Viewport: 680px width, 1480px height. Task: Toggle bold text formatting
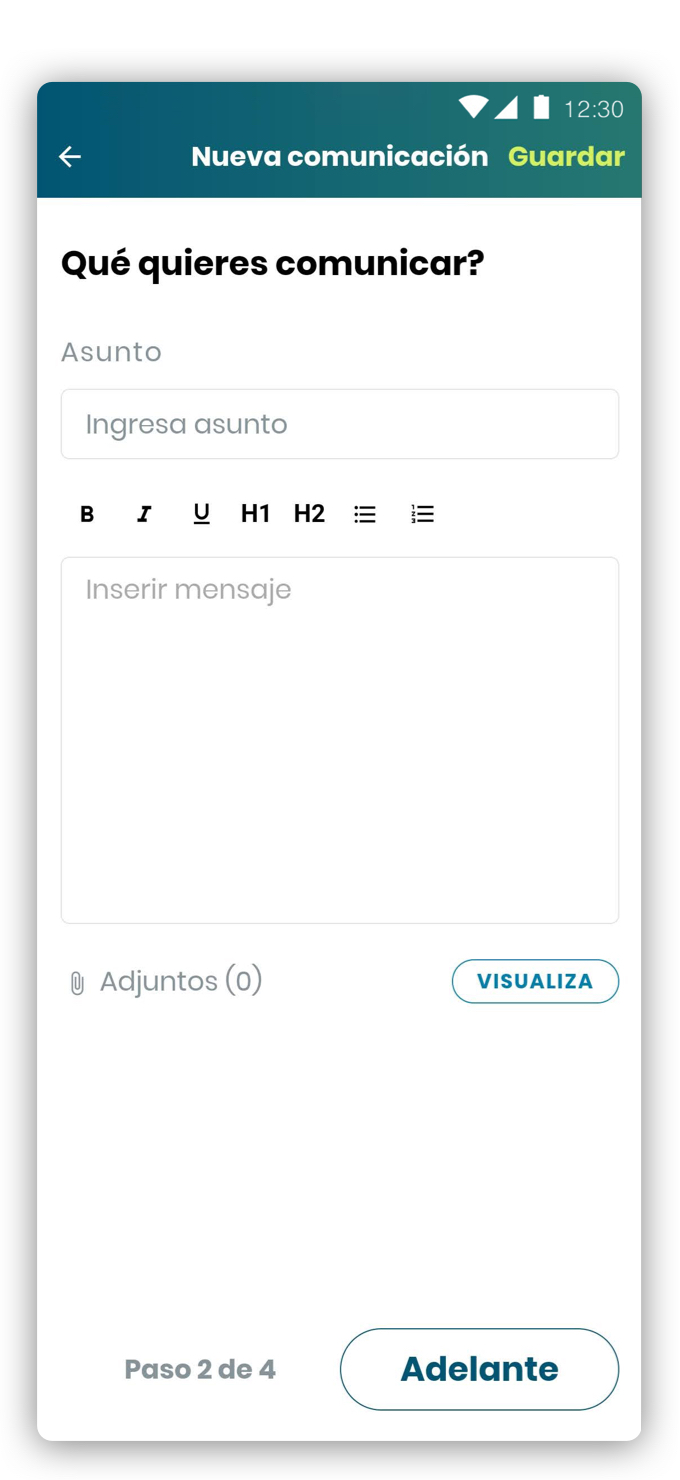(87, 514)
